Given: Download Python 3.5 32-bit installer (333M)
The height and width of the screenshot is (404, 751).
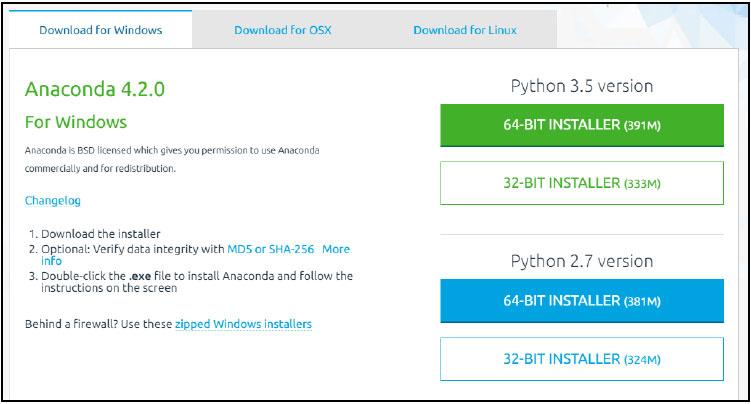Looking at the screenshot, I should (x=582, y=183).
